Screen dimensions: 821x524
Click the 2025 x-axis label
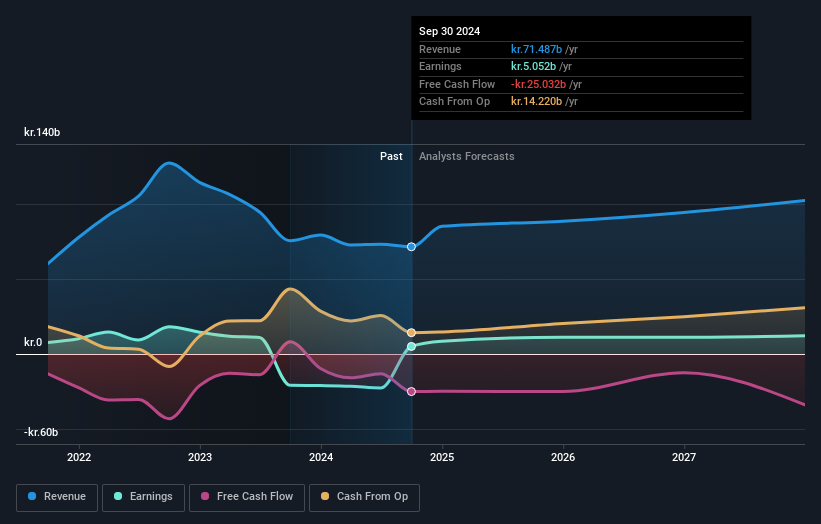pos(442,457)
